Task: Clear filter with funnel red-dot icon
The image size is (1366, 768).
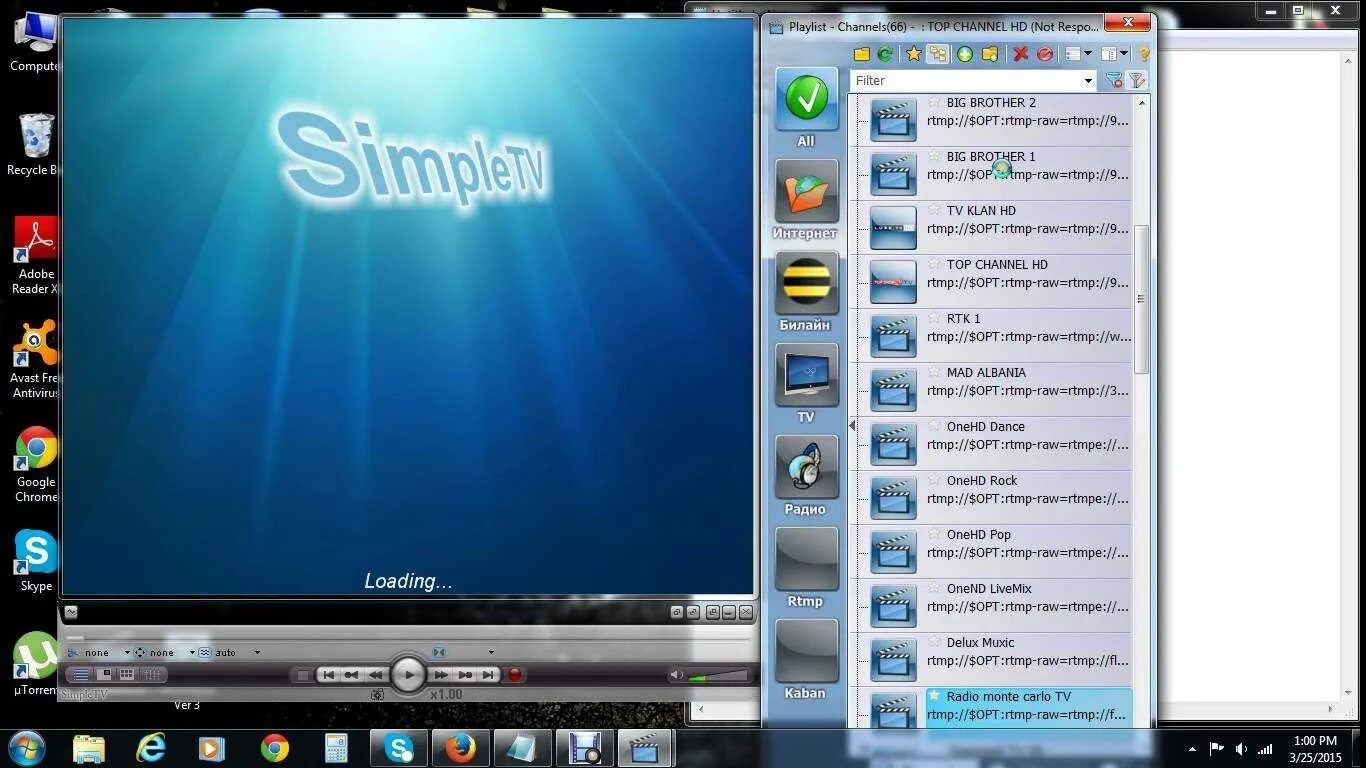Action: [1114, 80]
